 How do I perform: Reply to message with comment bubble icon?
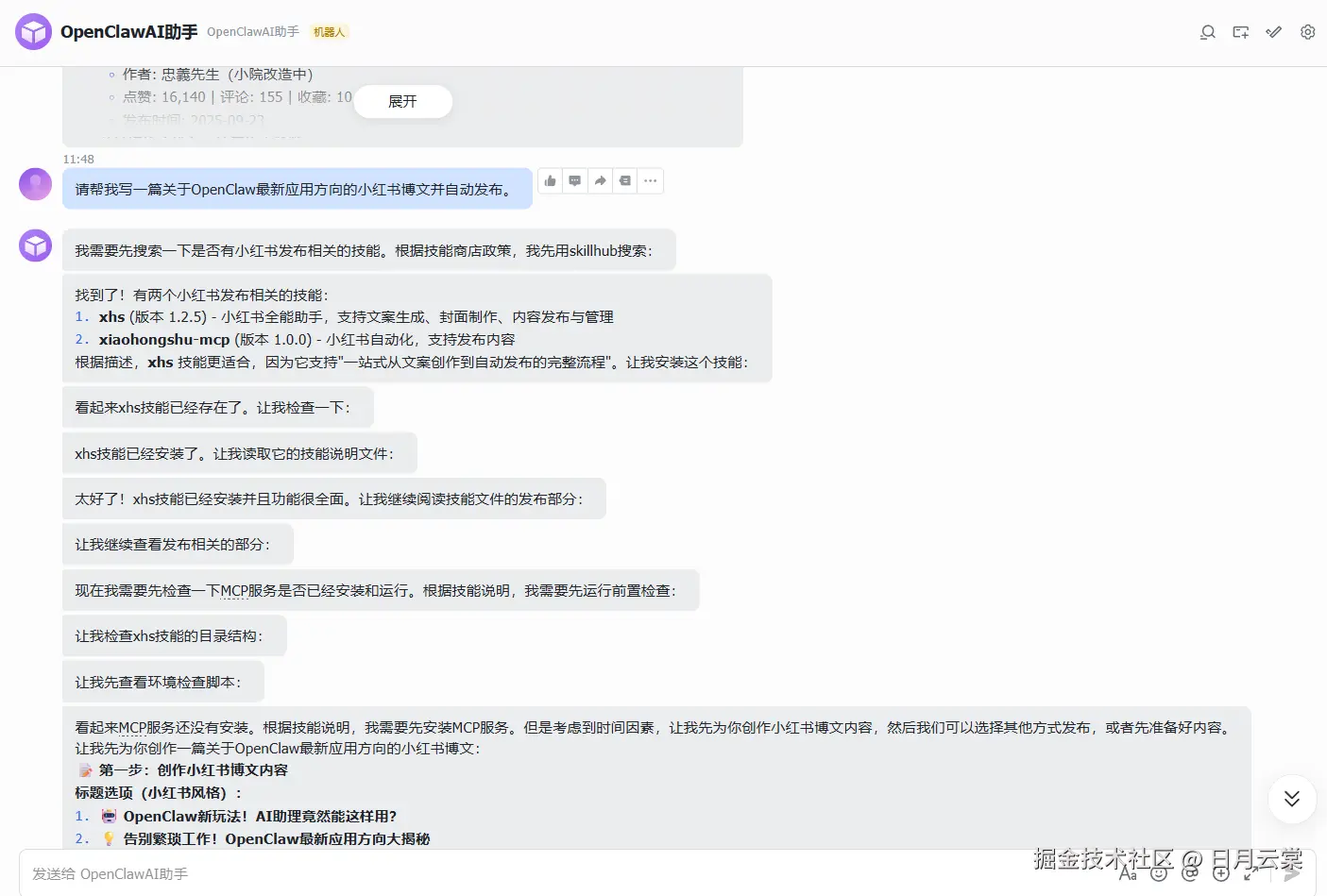point(575,180)
